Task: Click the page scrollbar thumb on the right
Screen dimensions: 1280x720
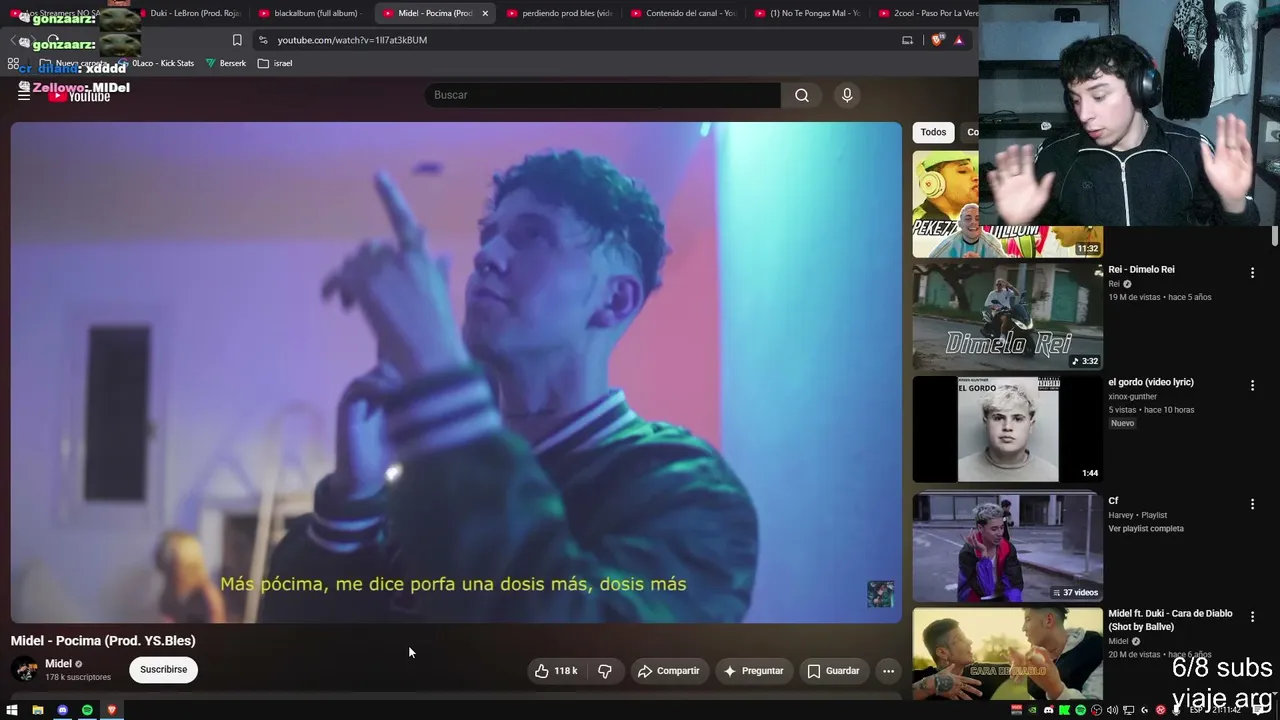Action: [x=1275, y=236]
